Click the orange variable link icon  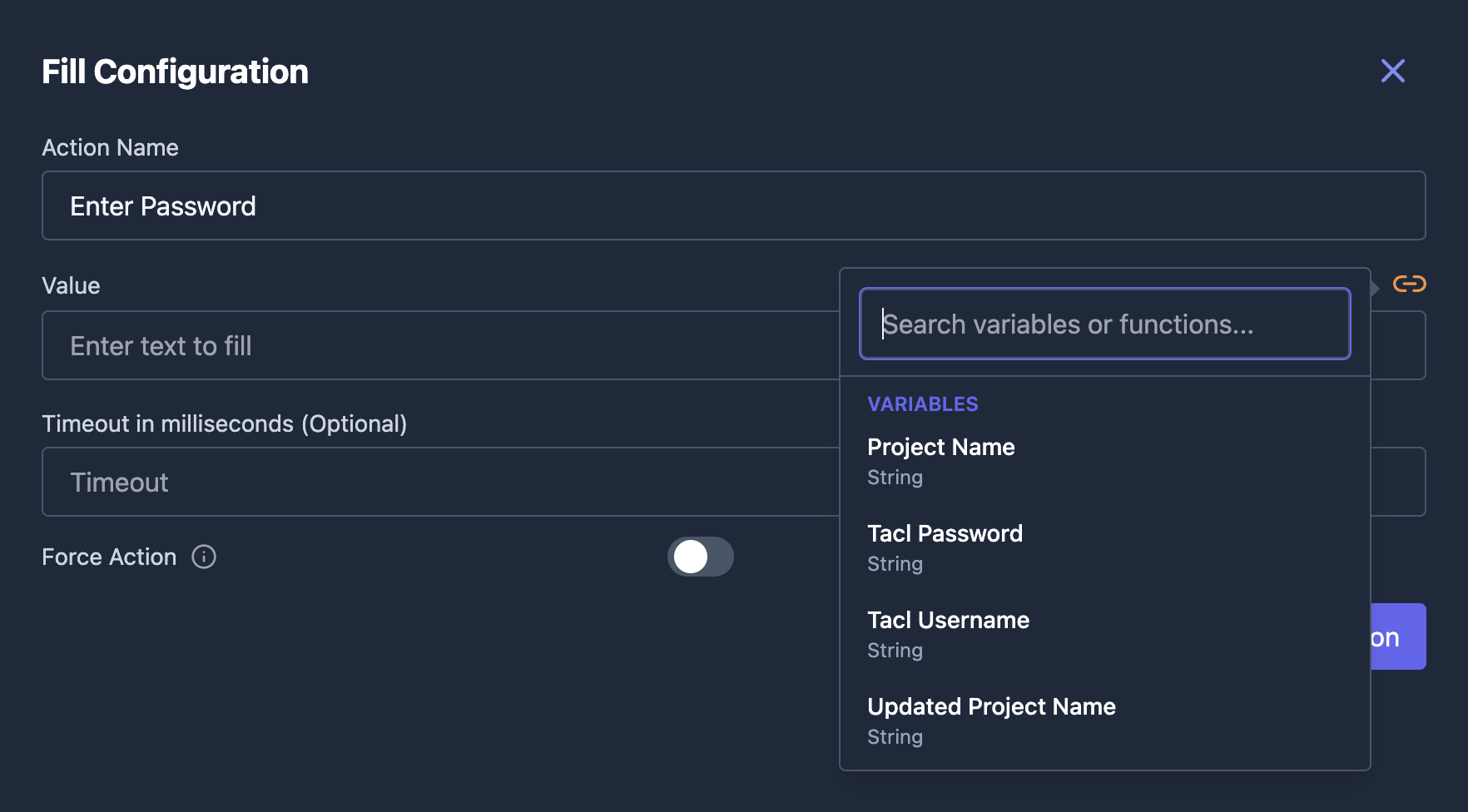[1409, 285]
